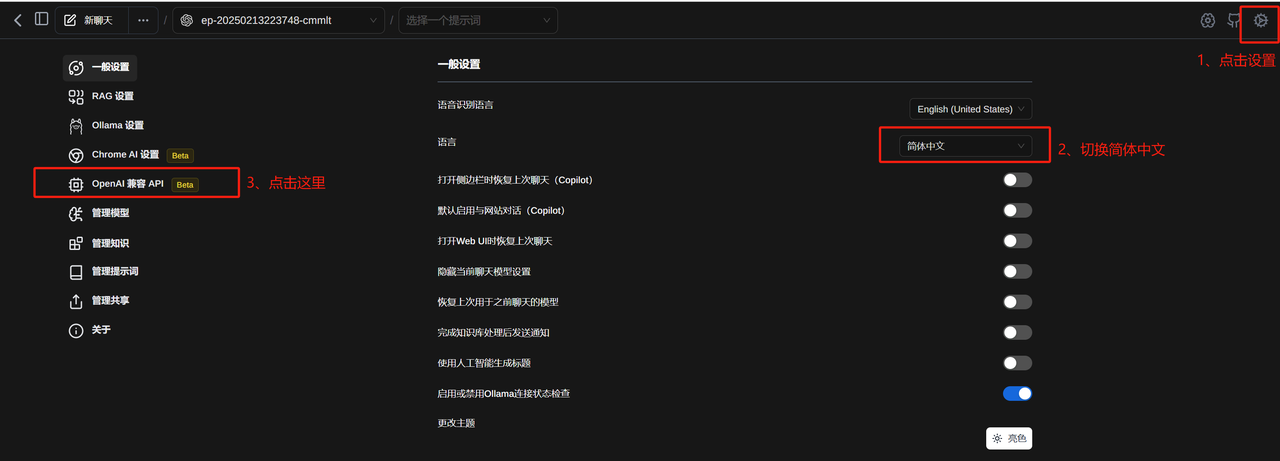Toggle 完成知识库处理后发送通知 switch
The image size is (1280, 461).
(x=1016, y=333)
